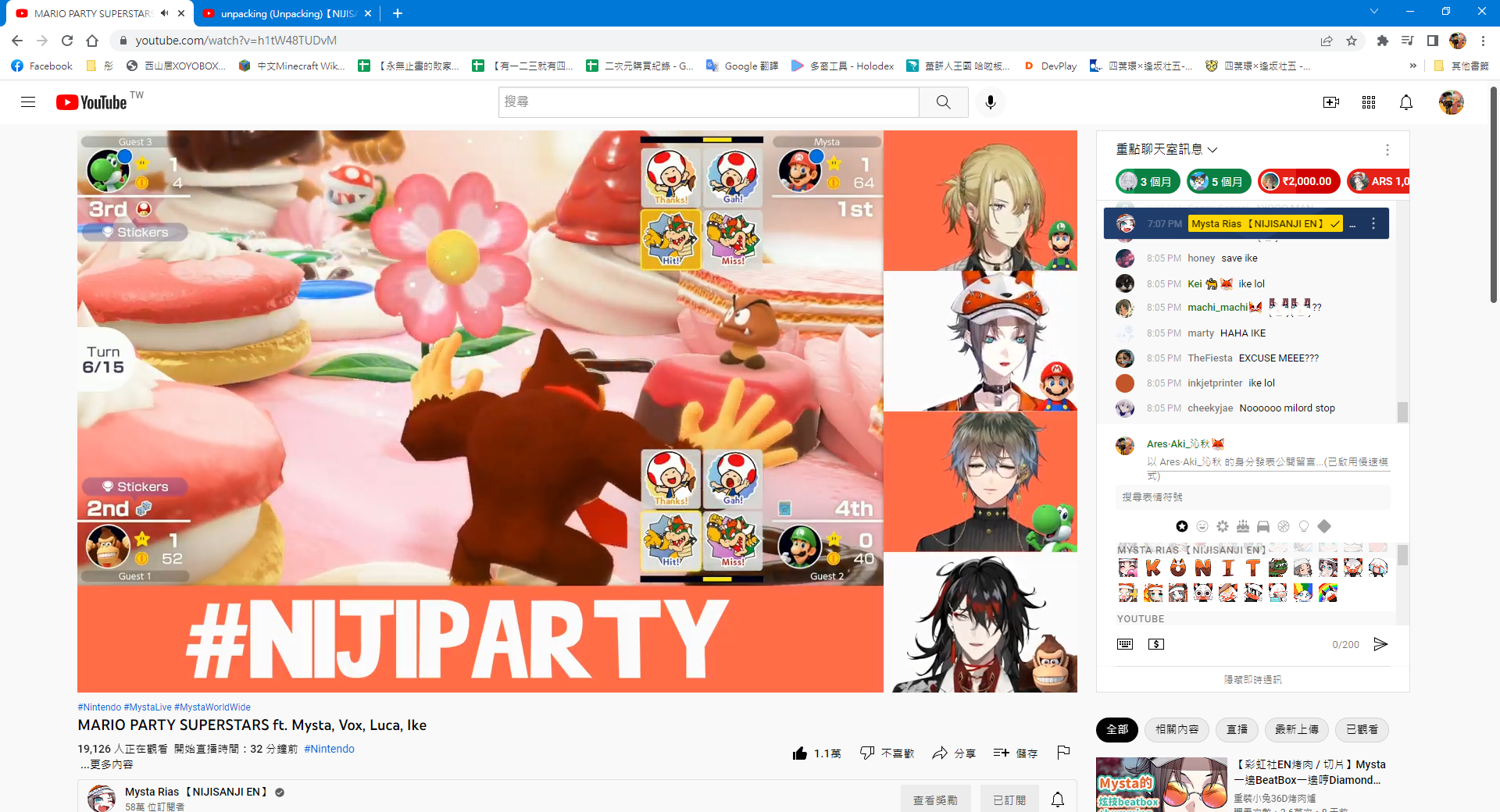
Task: Open three-dot menu on pinned Mysta message
Action: coord(1373,223)
